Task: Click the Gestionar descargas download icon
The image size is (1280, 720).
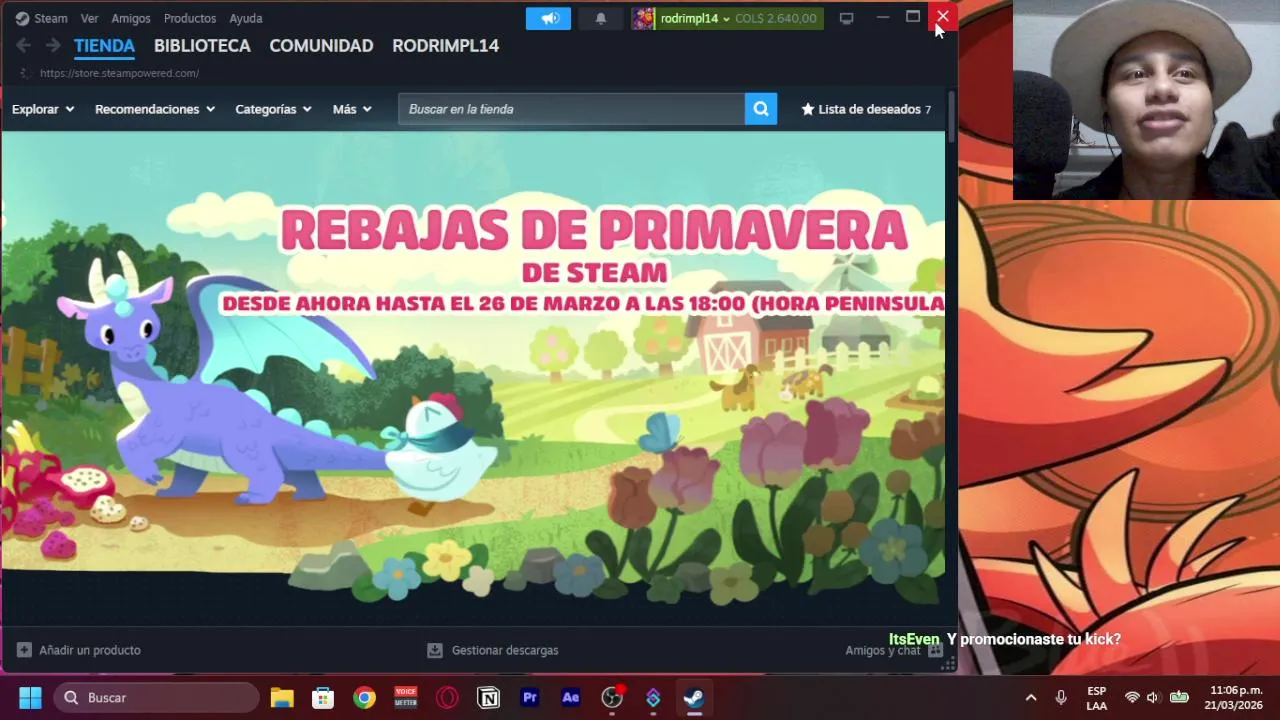Action: (x=435, y=650)
